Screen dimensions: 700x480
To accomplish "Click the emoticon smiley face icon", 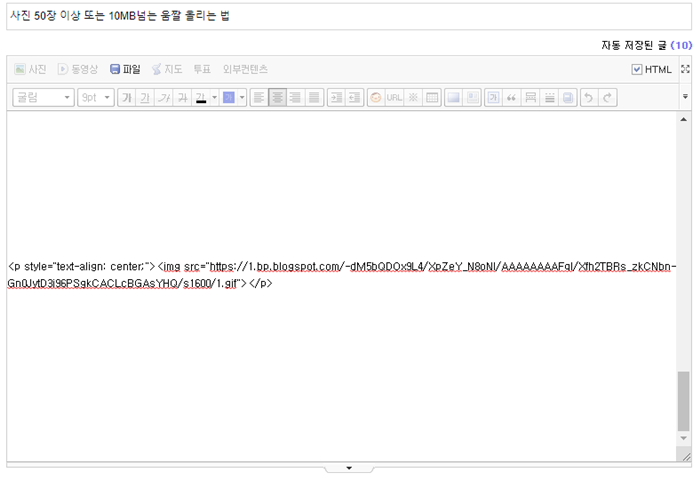I will point(376,97).
